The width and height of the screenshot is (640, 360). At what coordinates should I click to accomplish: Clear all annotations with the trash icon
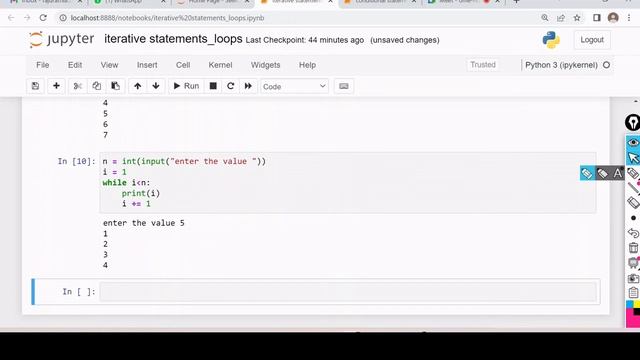coord(633,248)
